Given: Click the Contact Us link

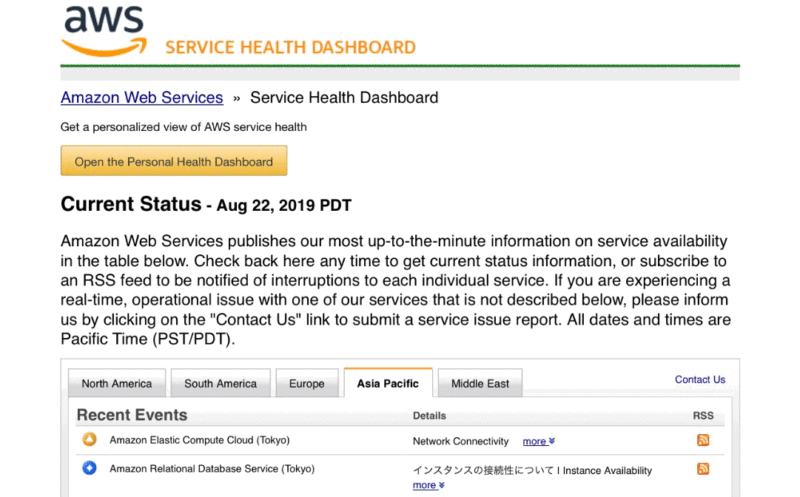Looking at the screenshot, I should point(700,380).
